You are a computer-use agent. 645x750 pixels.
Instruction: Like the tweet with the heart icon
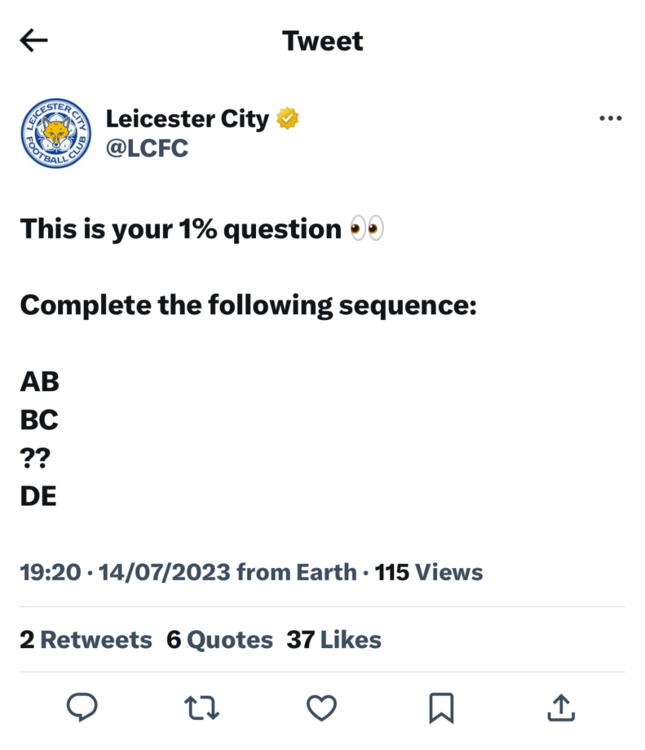(322, 708)
